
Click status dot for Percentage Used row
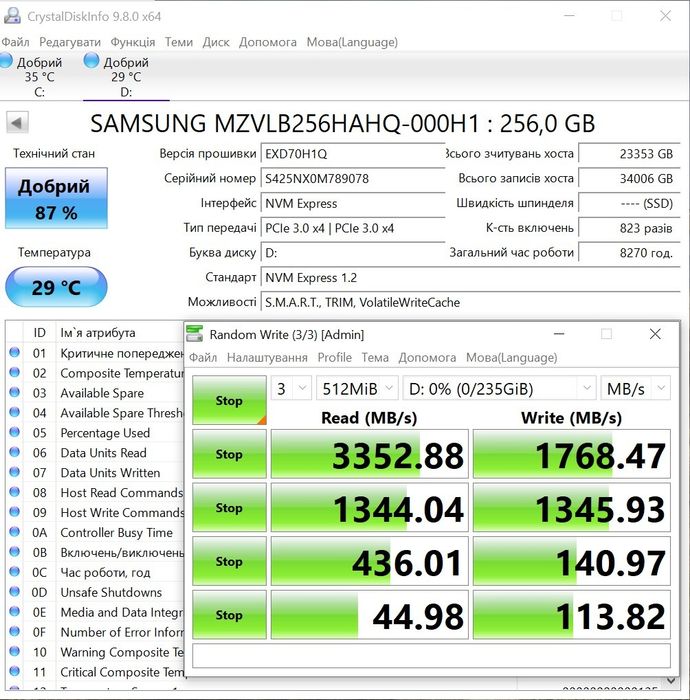click(x=14, y=432)
